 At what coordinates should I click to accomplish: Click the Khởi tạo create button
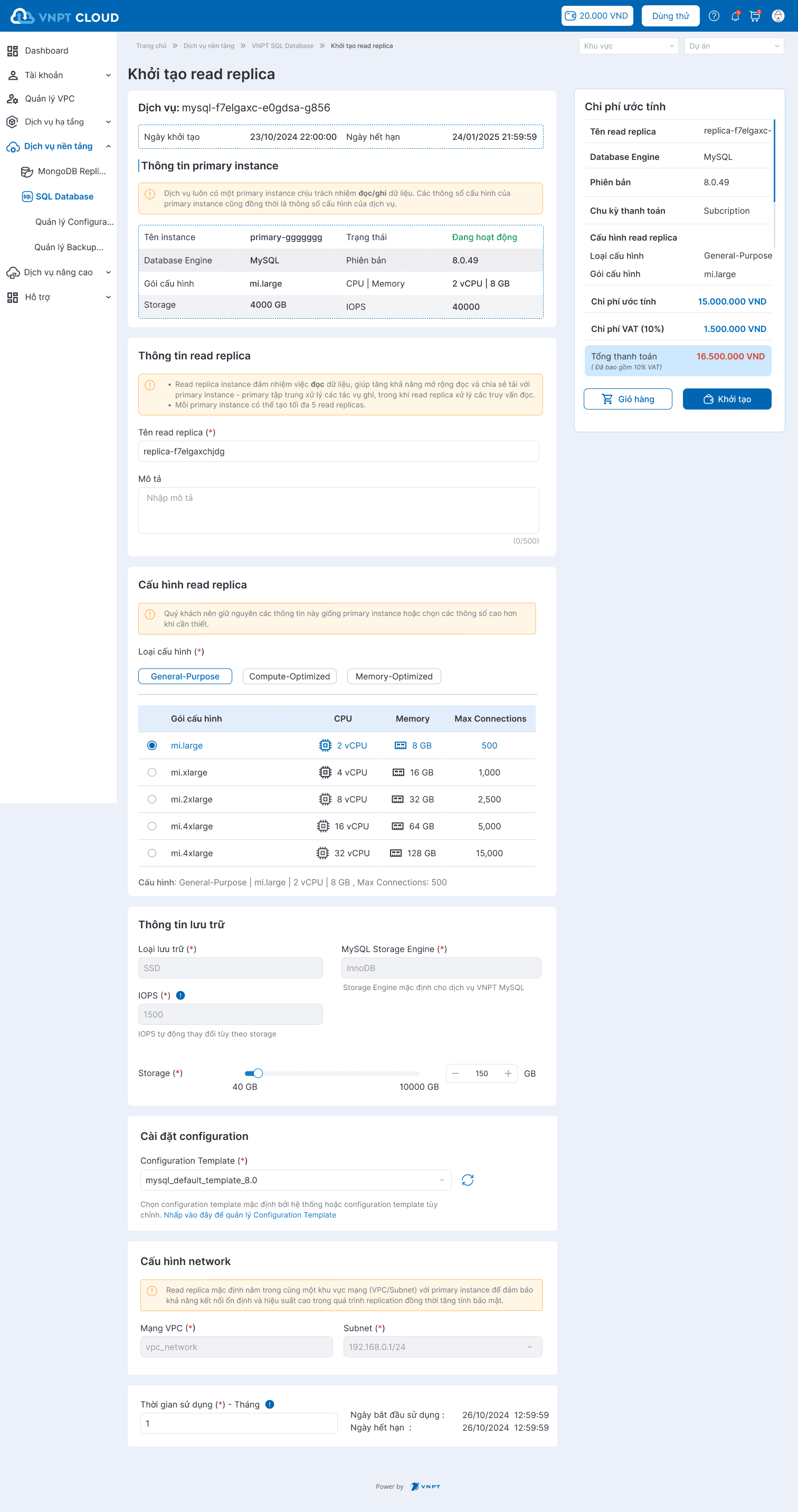pos(726,399)
